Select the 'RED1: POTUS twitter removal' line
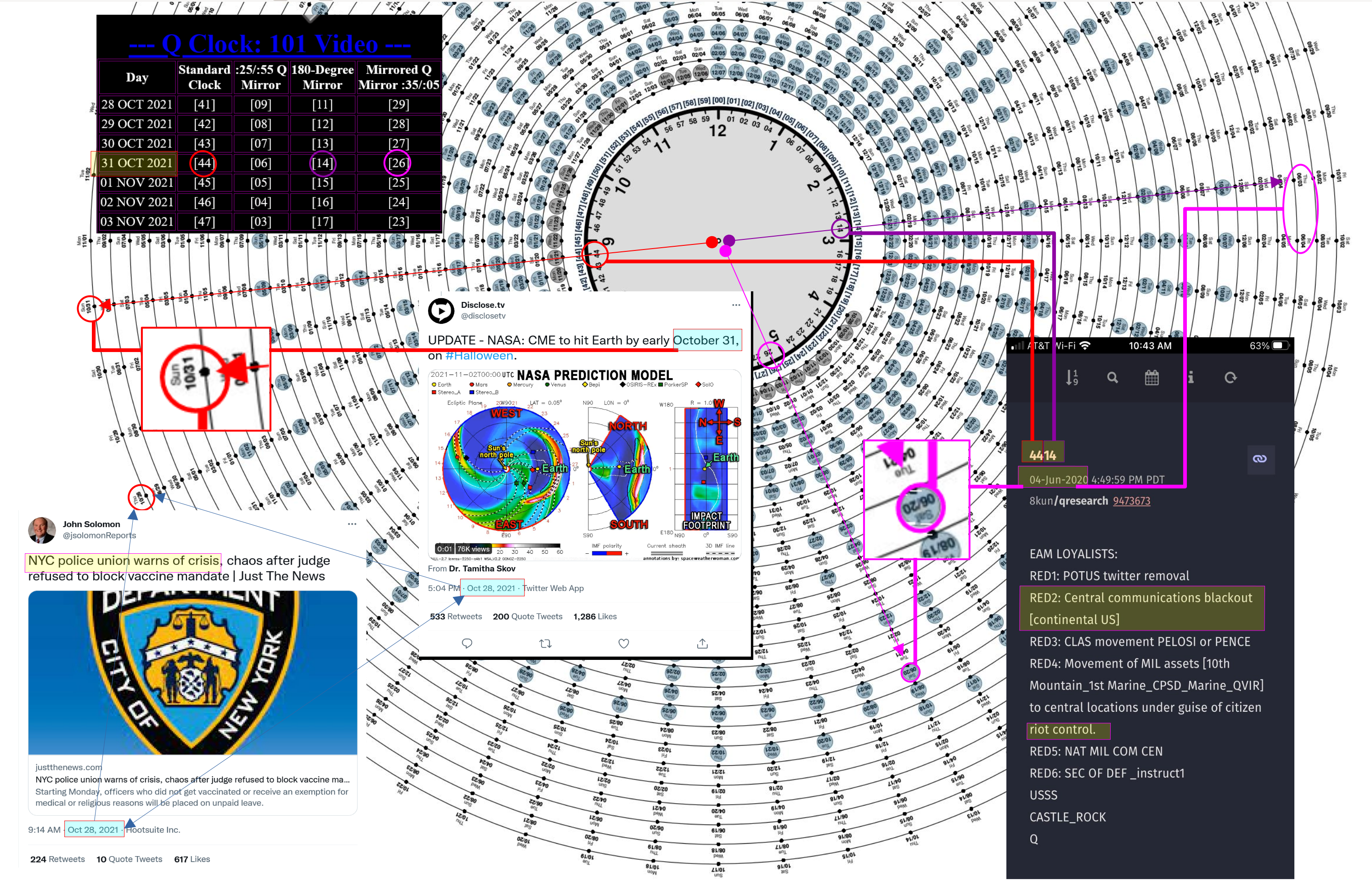 (1109, 577)
